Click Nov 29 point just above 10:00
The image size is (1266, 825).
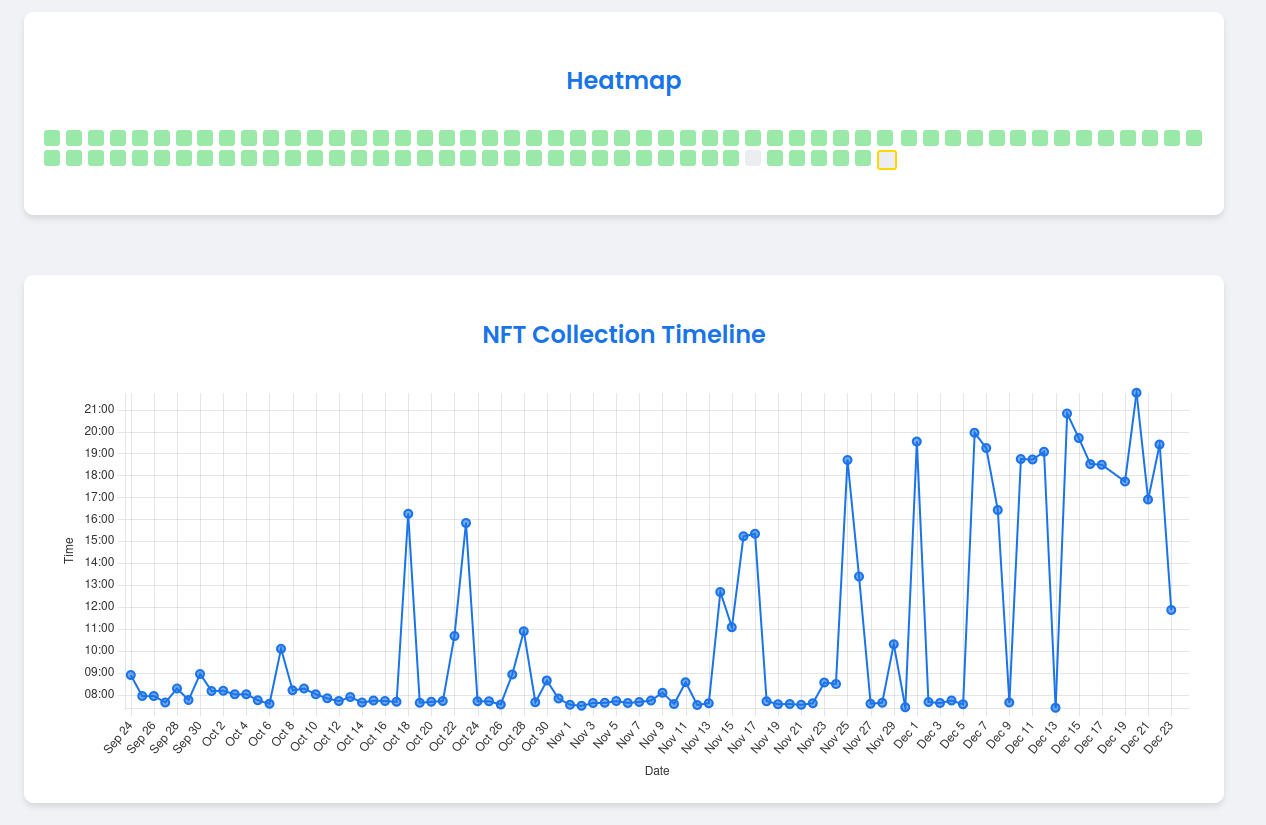894,644
